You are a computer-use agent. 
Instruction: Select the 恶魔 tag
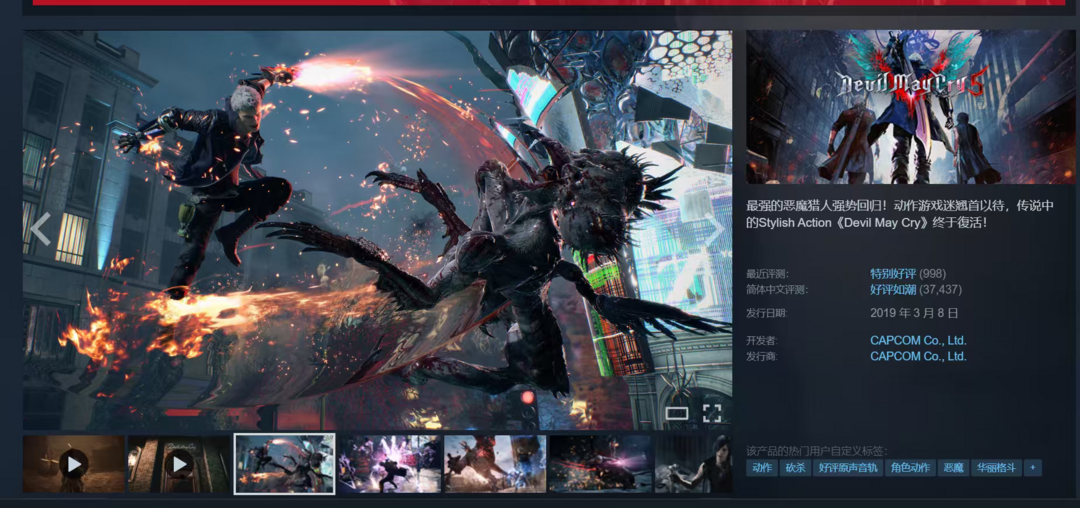[x=953, y=468]
